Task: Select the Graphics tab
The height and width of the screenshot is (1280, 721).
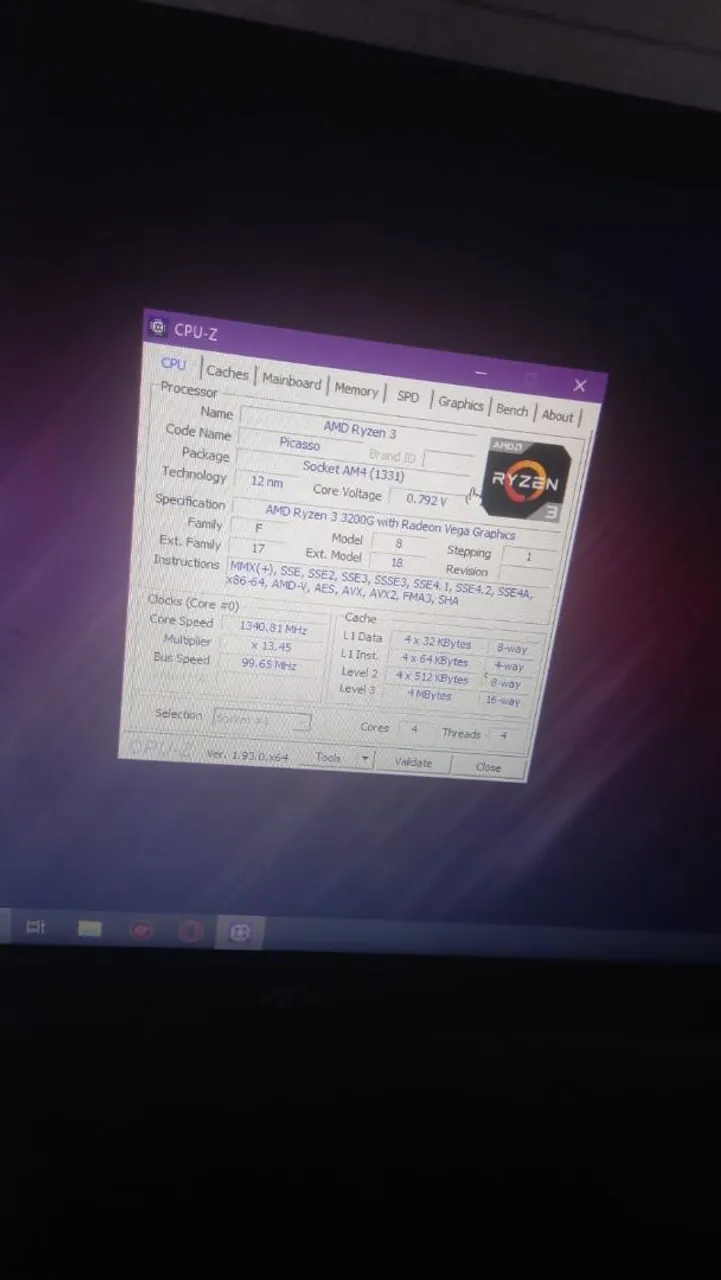Action: (x=460, y=403)
